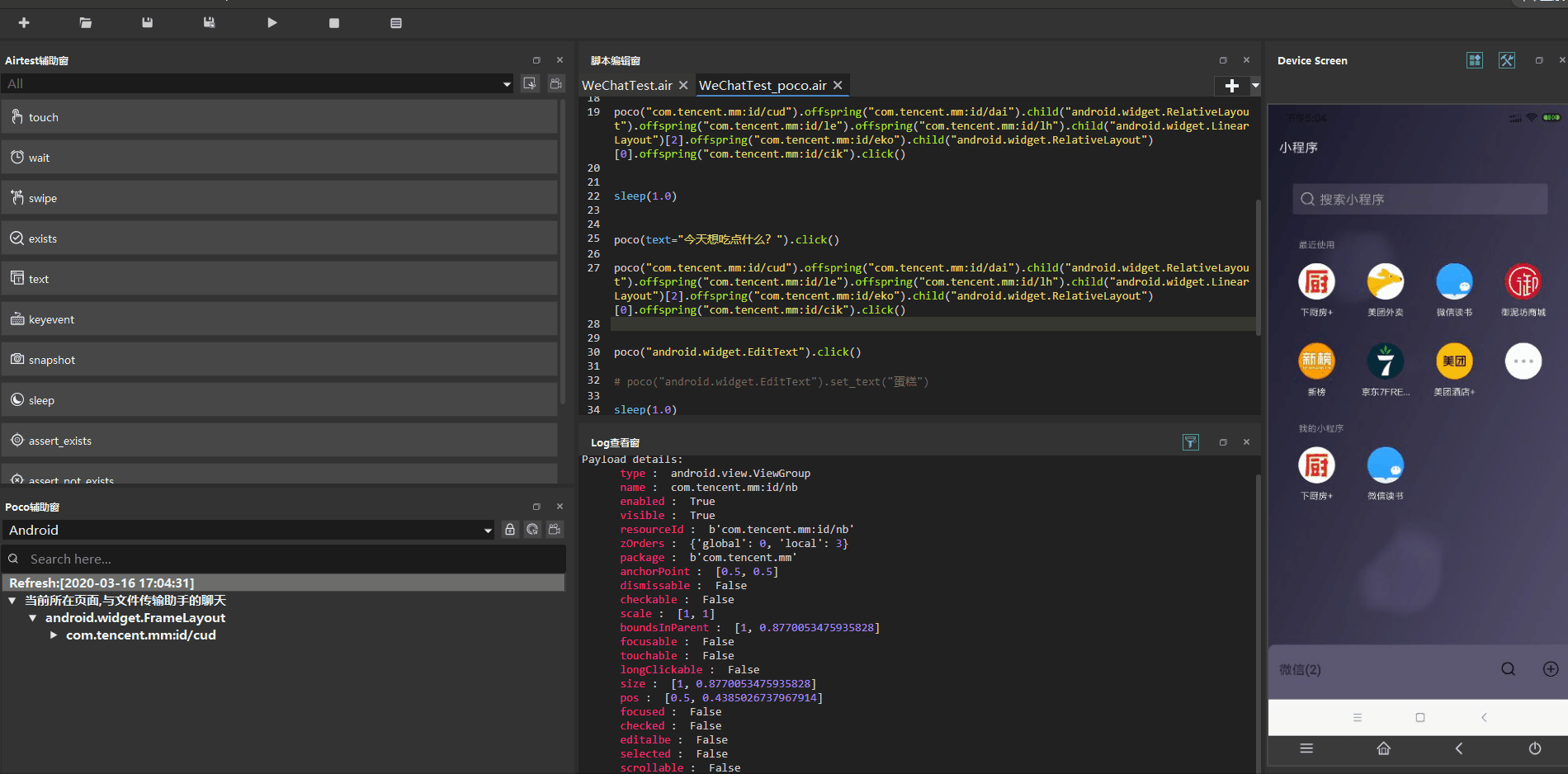
Task: Click the Poco inspect icon next to lock
Action: tap(532, 530)
